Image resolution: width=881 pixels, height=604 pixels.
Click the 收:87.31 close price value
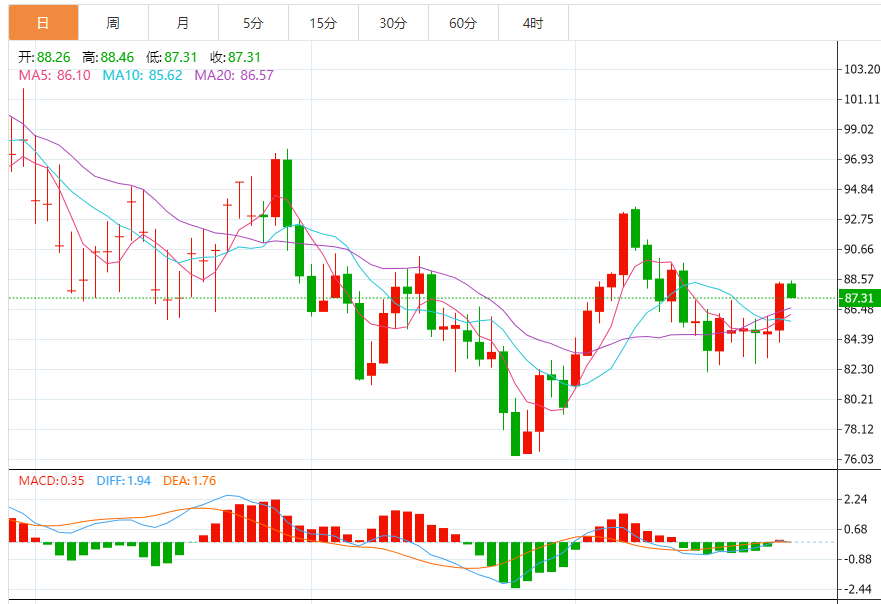point(235,57)
